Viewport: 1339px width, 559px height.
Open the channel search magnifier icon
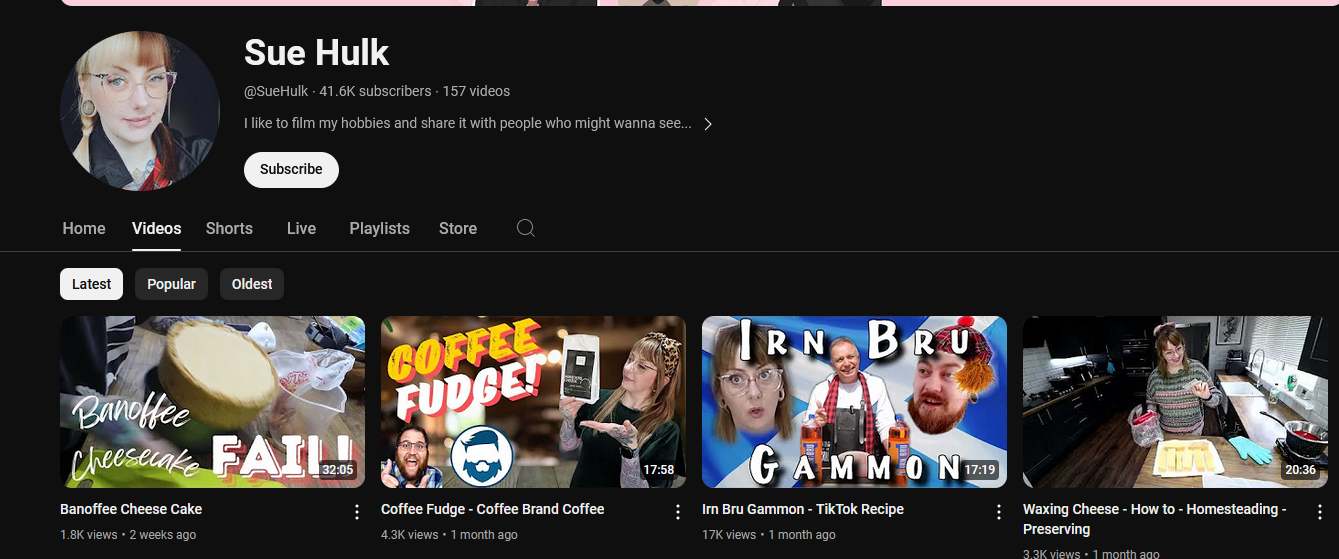pyautogui.click(x=526, y=228)
